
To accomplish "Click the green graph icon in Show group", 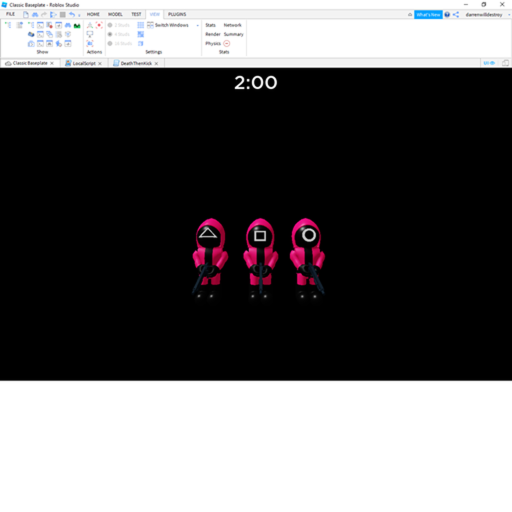I will (x=77, y=25).
